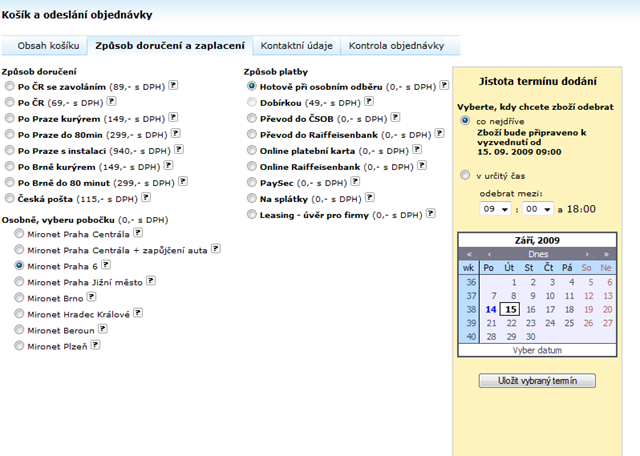The image size is (640, 456).
Task: Go to next month in calendar
Action: [587, 254]
